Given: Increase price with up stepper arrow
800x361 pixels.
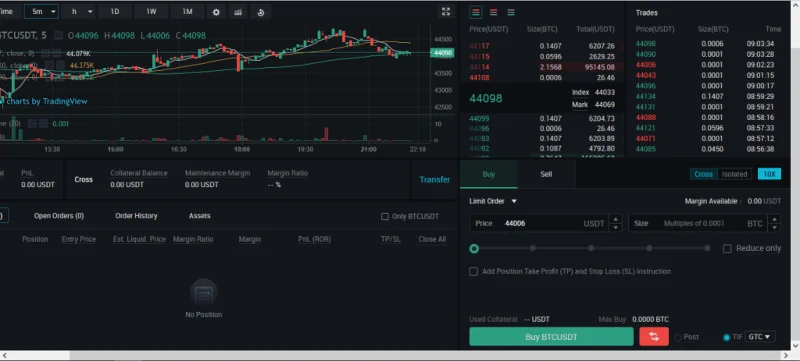Looking at the screenshot, I should tap(616, 219).
